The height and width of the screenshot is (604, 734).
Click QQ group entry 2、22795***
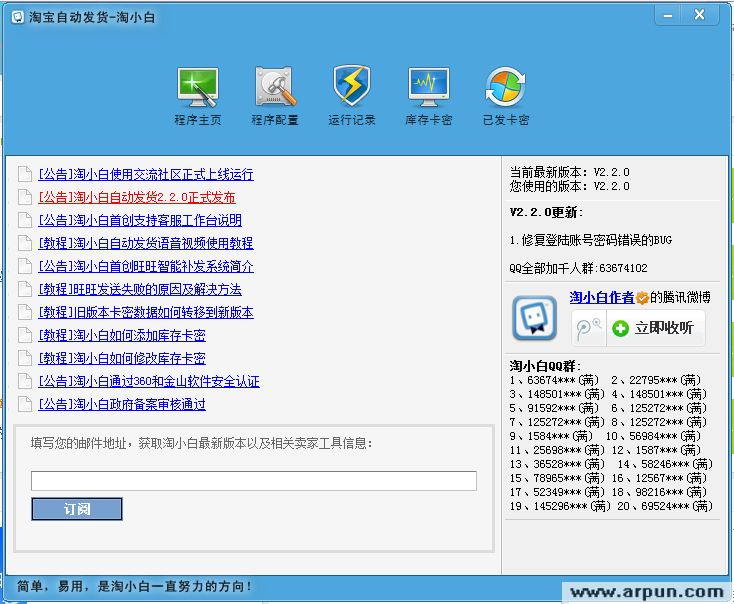pos(656,380)
